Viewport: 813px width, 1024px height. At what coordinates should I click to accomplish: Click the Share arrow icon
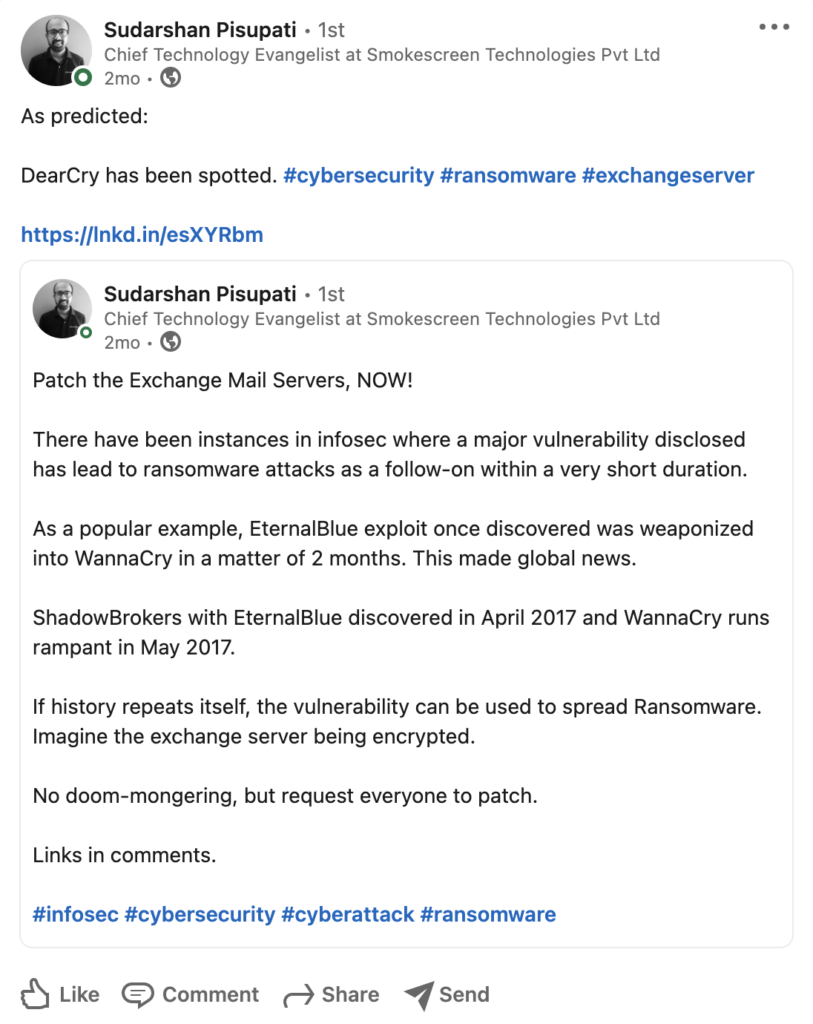tap(298, 995)
